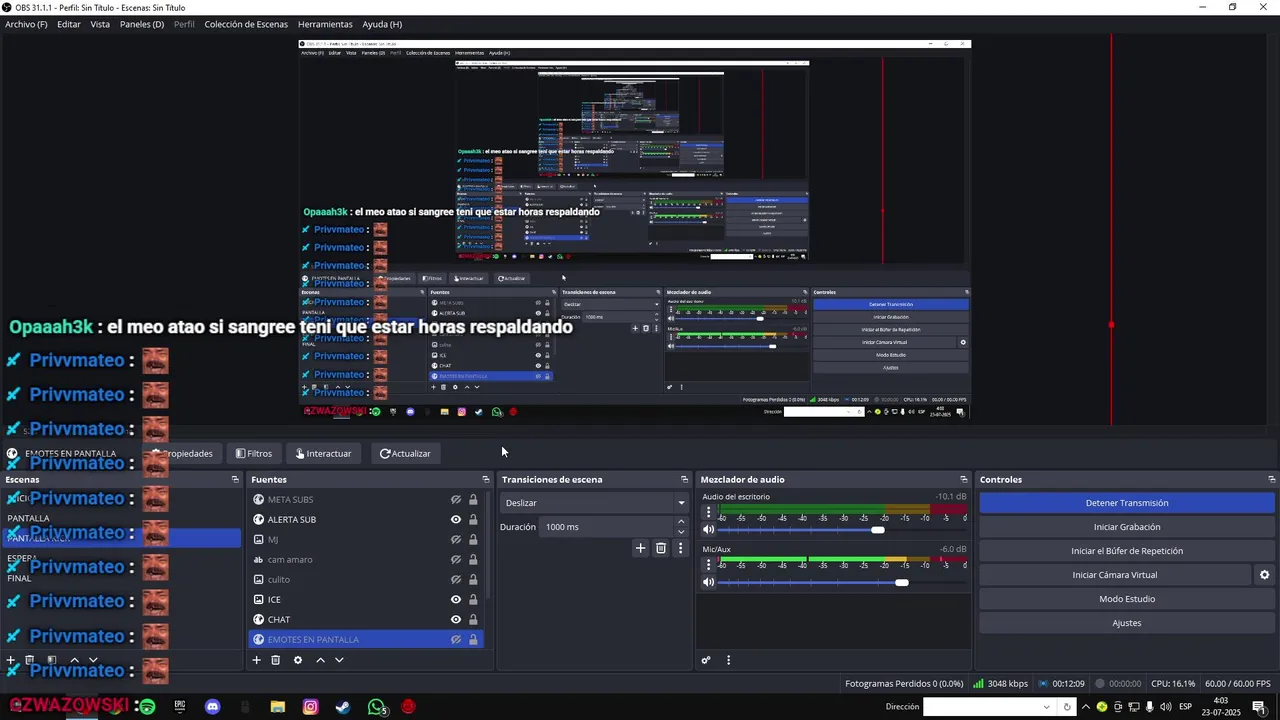Image resolution: width=1280 pixels, height=720 pixels.
Task: Undock the Fuentes panel
Action: tap(485, 480)
